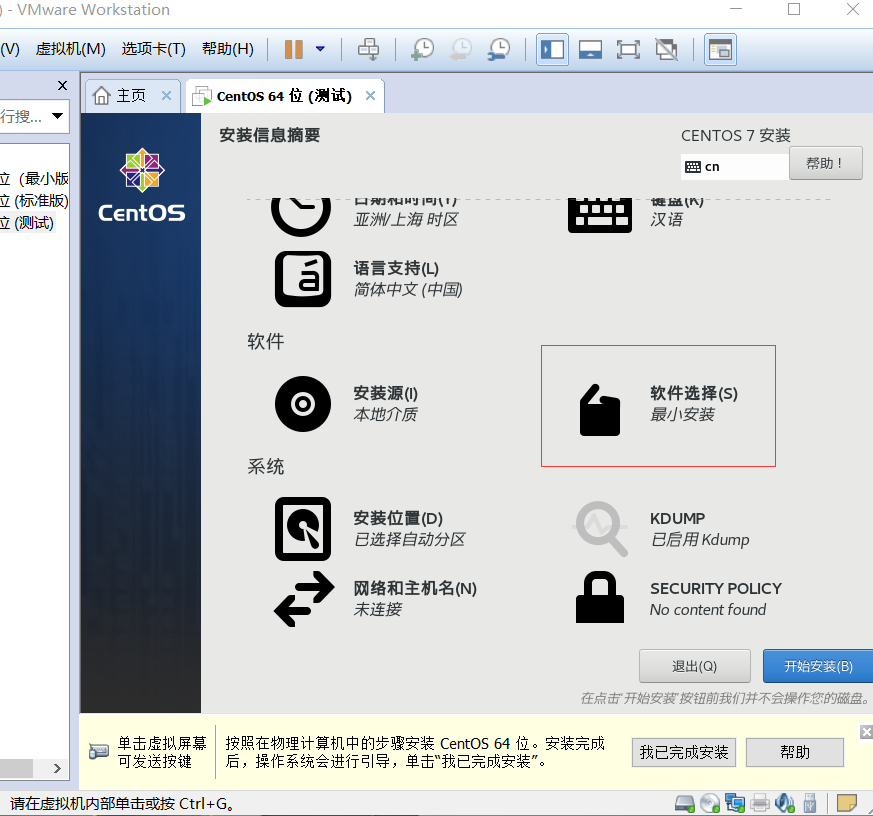Open the 帮助(H) menu
873x816 pixels.
point(228,49)
